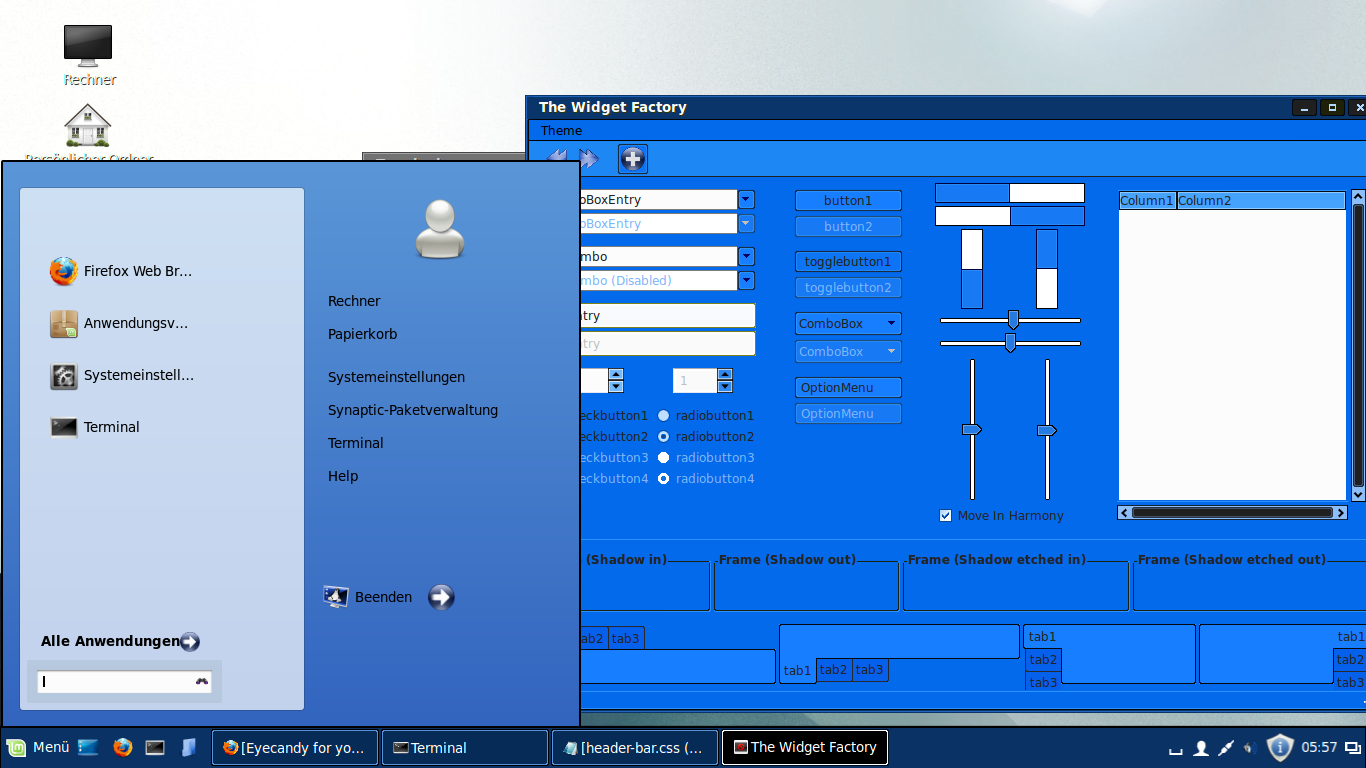
Task: Open the enabled ComboBox dropdown
Action: 848,324
